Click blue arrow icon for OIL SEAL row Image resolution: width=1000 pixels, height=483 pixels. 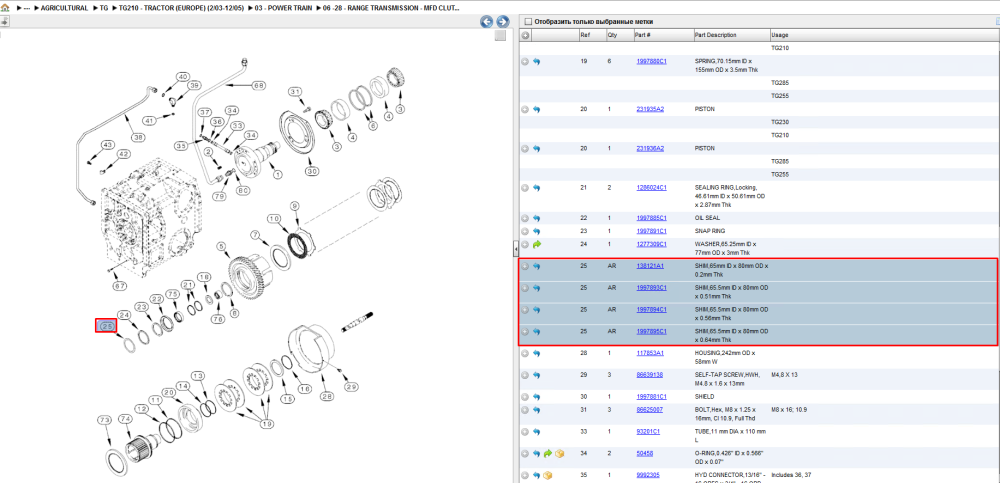[x=536, y=218]
